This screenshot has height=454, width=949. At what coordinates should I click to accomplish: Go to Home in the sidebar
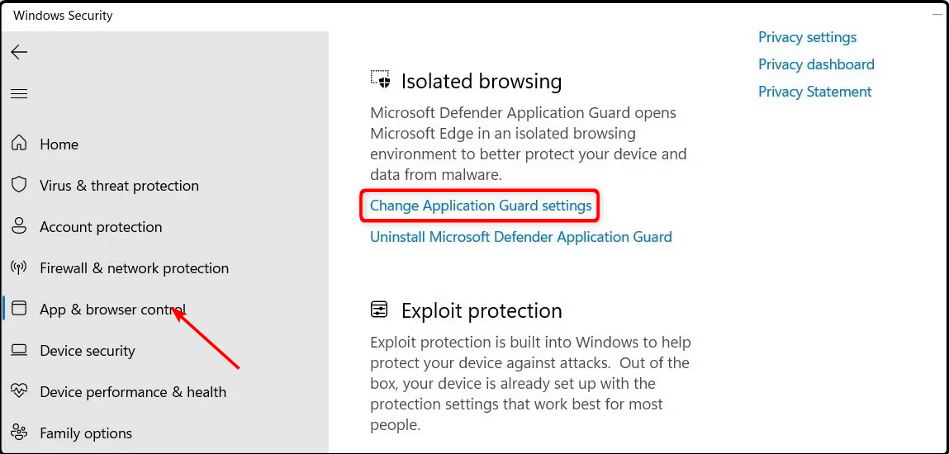pos(59,145)
